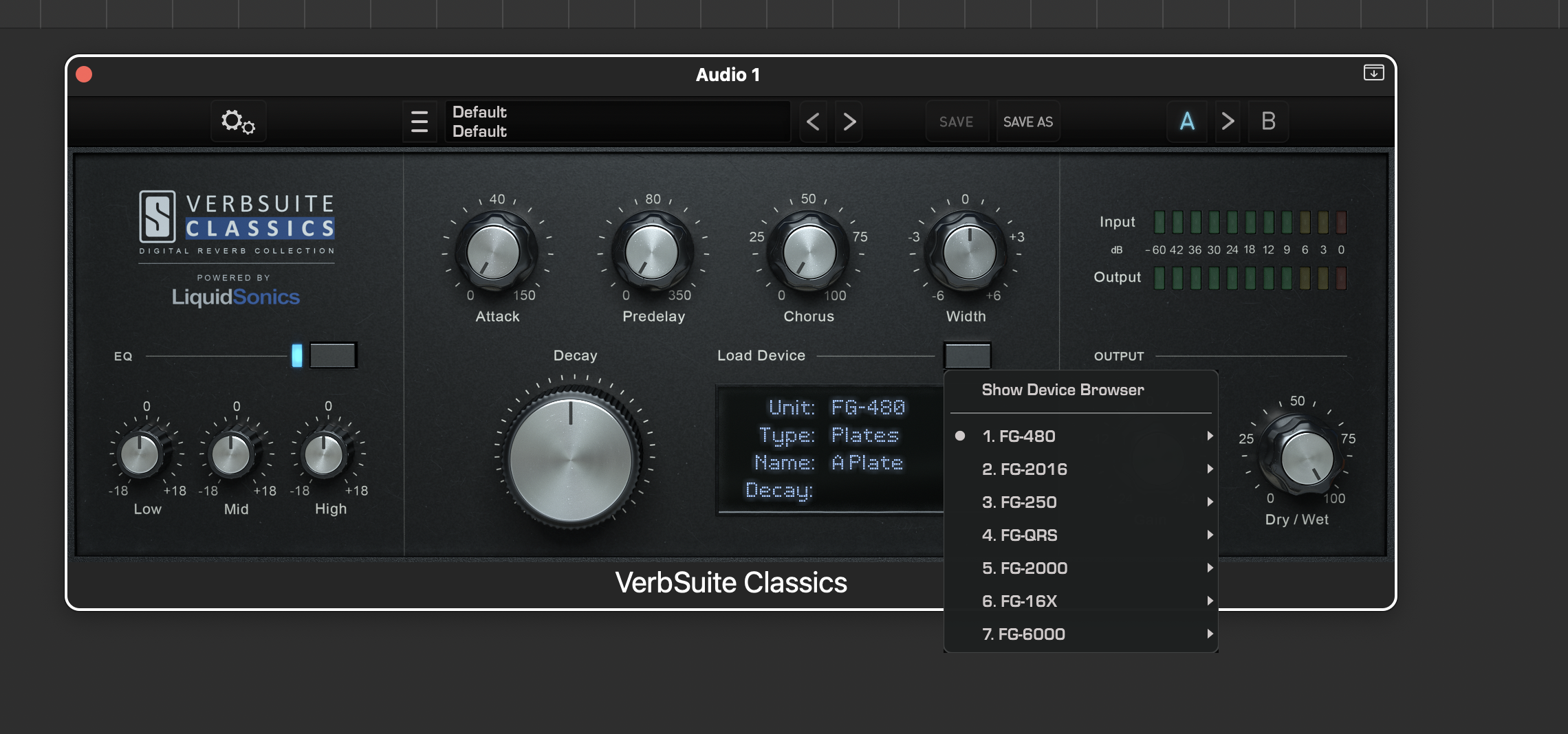Go to next preset arrow
1568x734 pixels.
849,122
